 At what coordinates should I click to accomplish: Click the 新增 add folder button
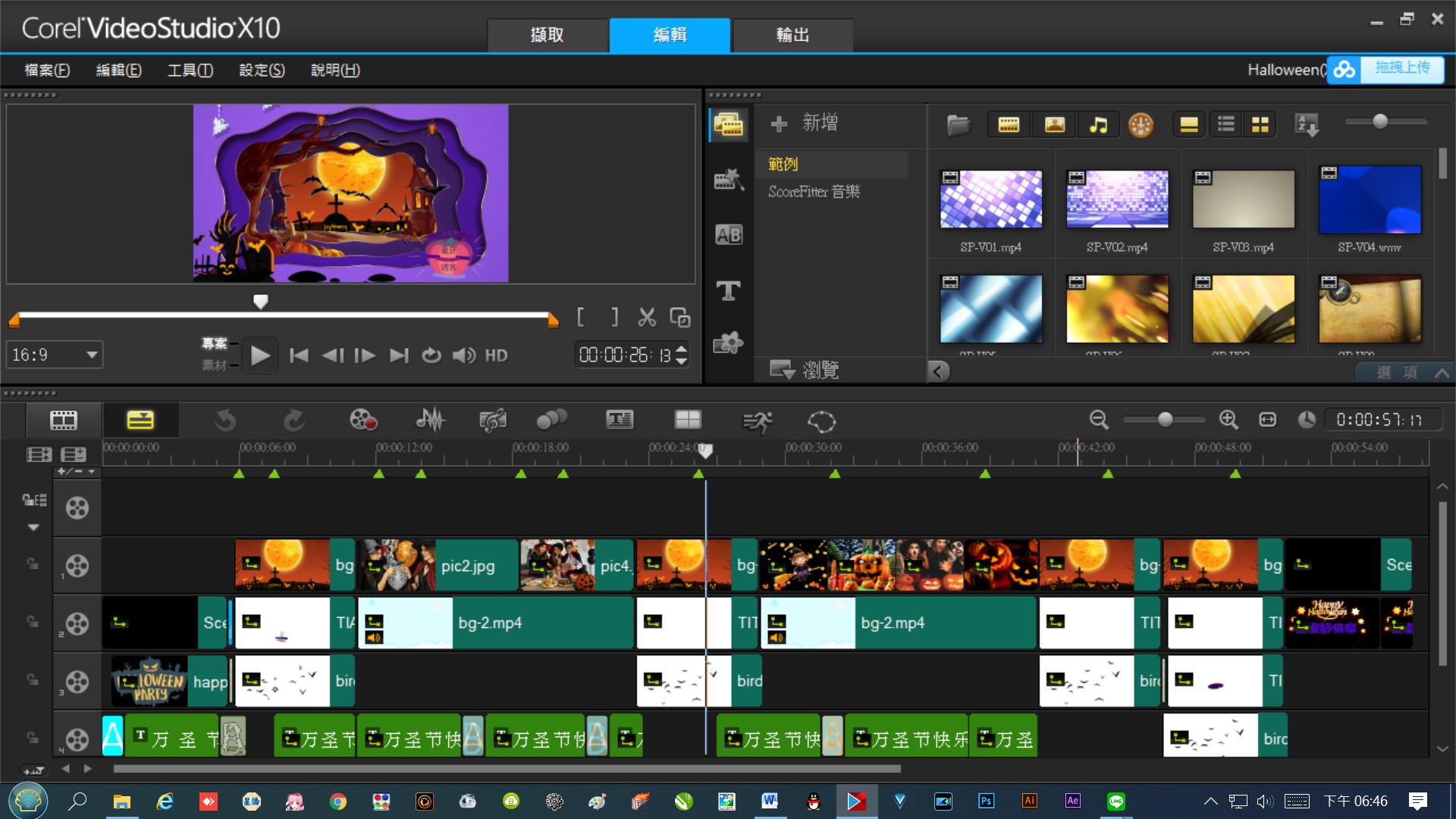[805, 123]
